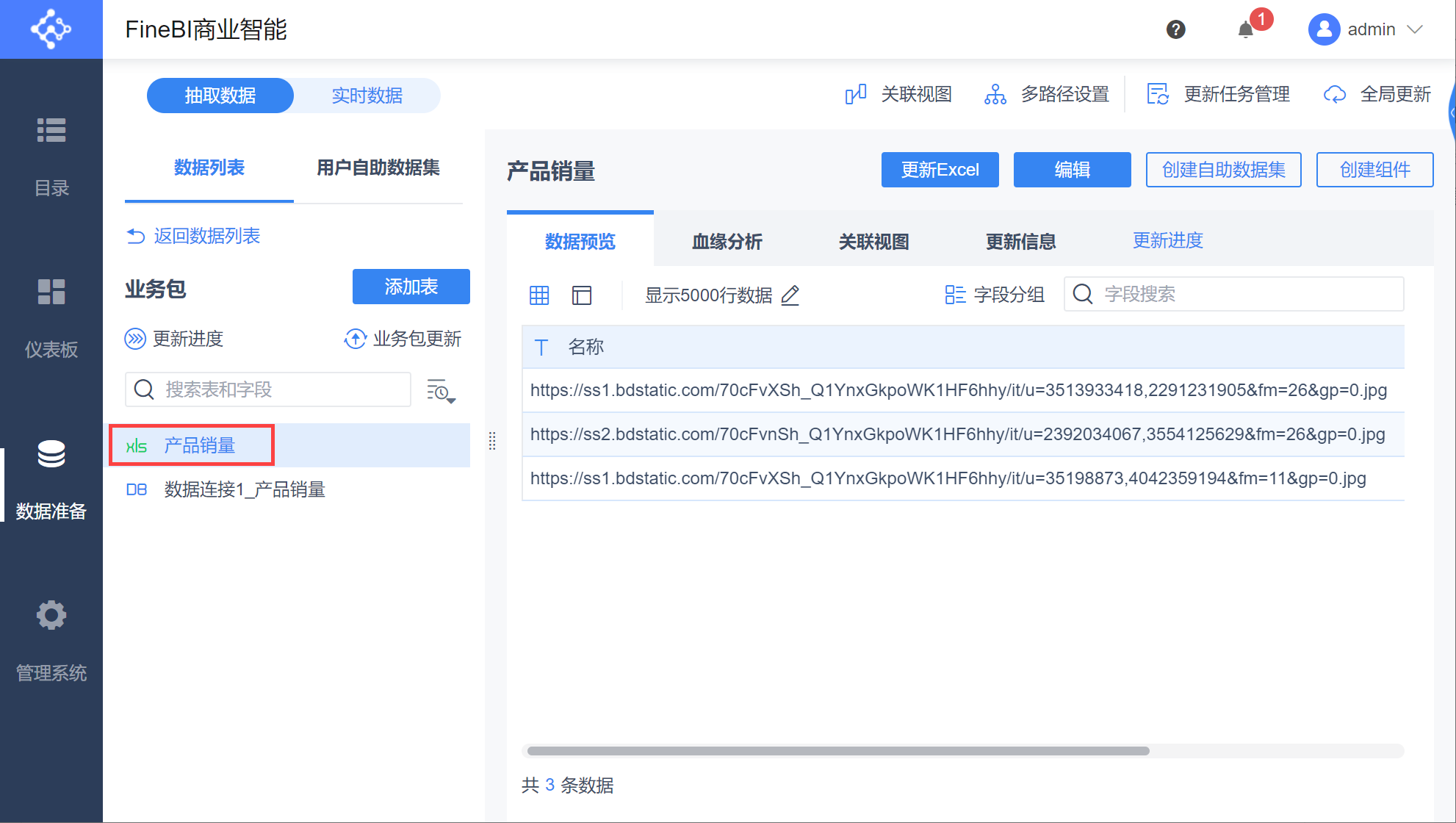Open notifications bell icon

1245,30
